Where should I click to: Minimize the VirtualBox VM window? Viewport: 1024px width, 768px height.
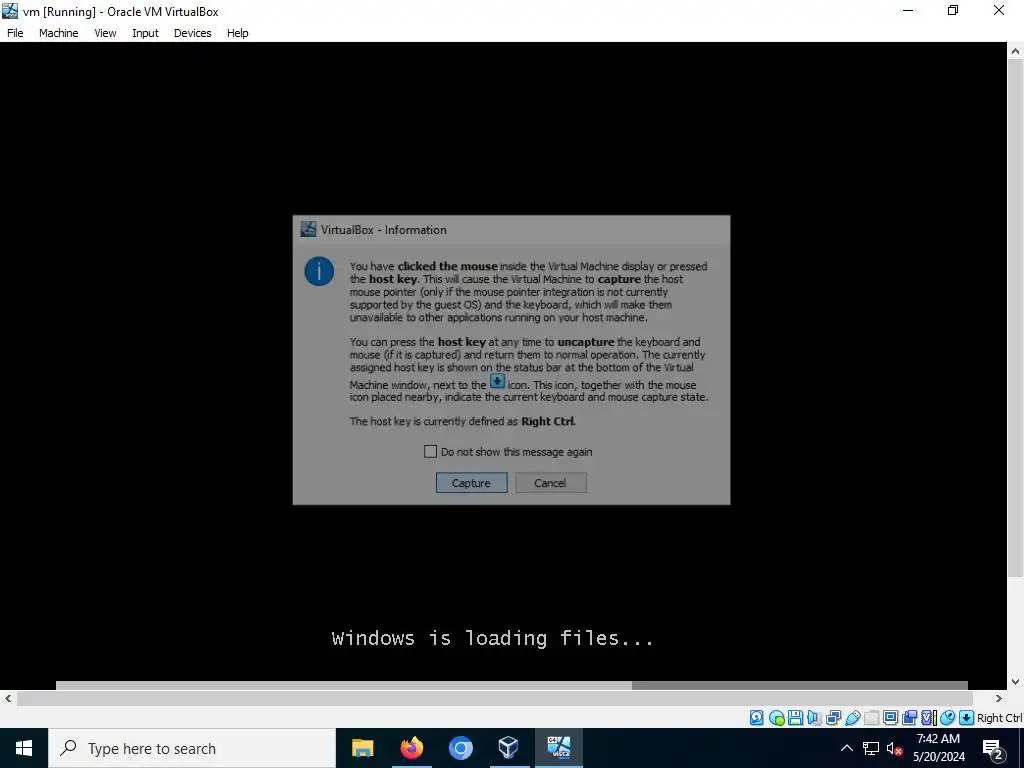[x=908, y=10]
